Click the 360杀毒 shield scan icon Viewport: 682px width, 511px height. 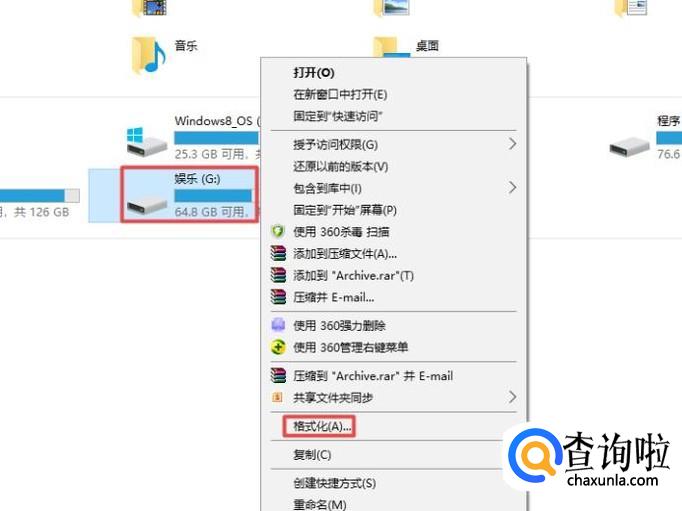[x=278, y=231]
